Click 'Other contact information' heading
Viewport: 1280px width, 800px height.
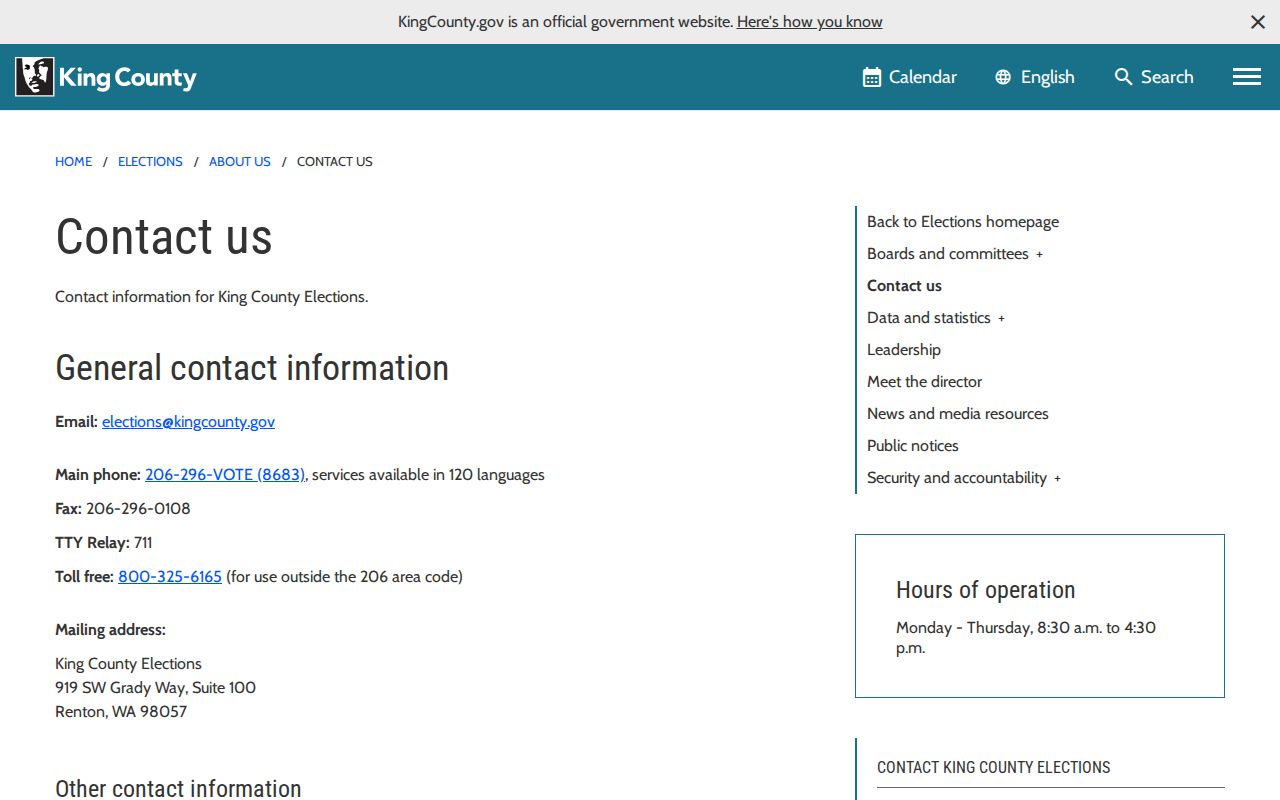tap(178, 788)
